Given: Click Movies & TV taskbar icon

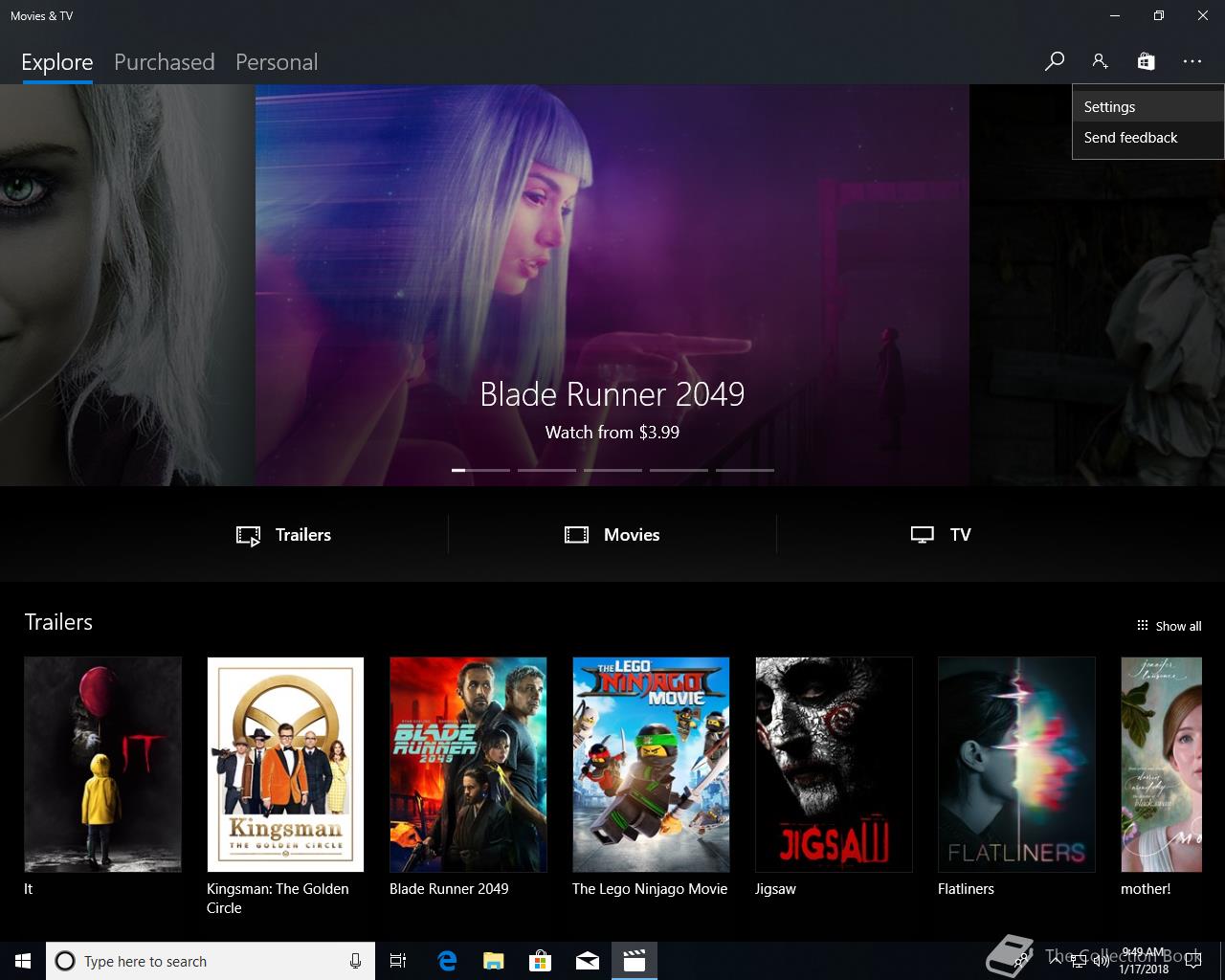Looking at the screenshot, I should click(x=635, y=961).
